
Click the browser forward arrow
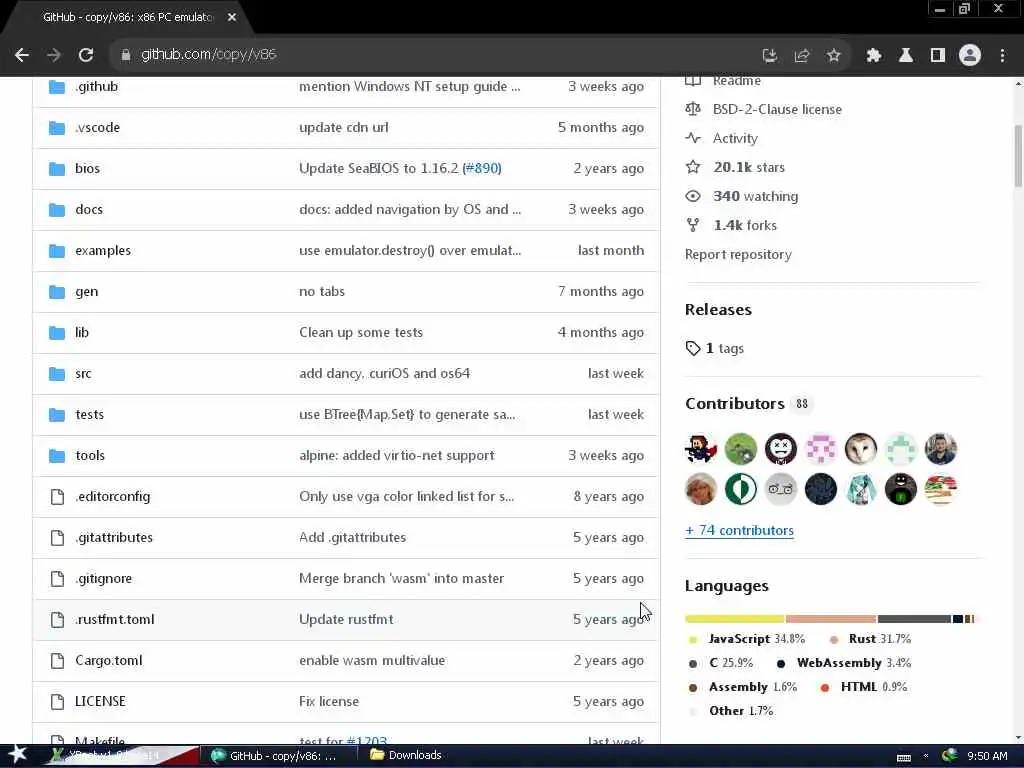(x=54, y=56)
